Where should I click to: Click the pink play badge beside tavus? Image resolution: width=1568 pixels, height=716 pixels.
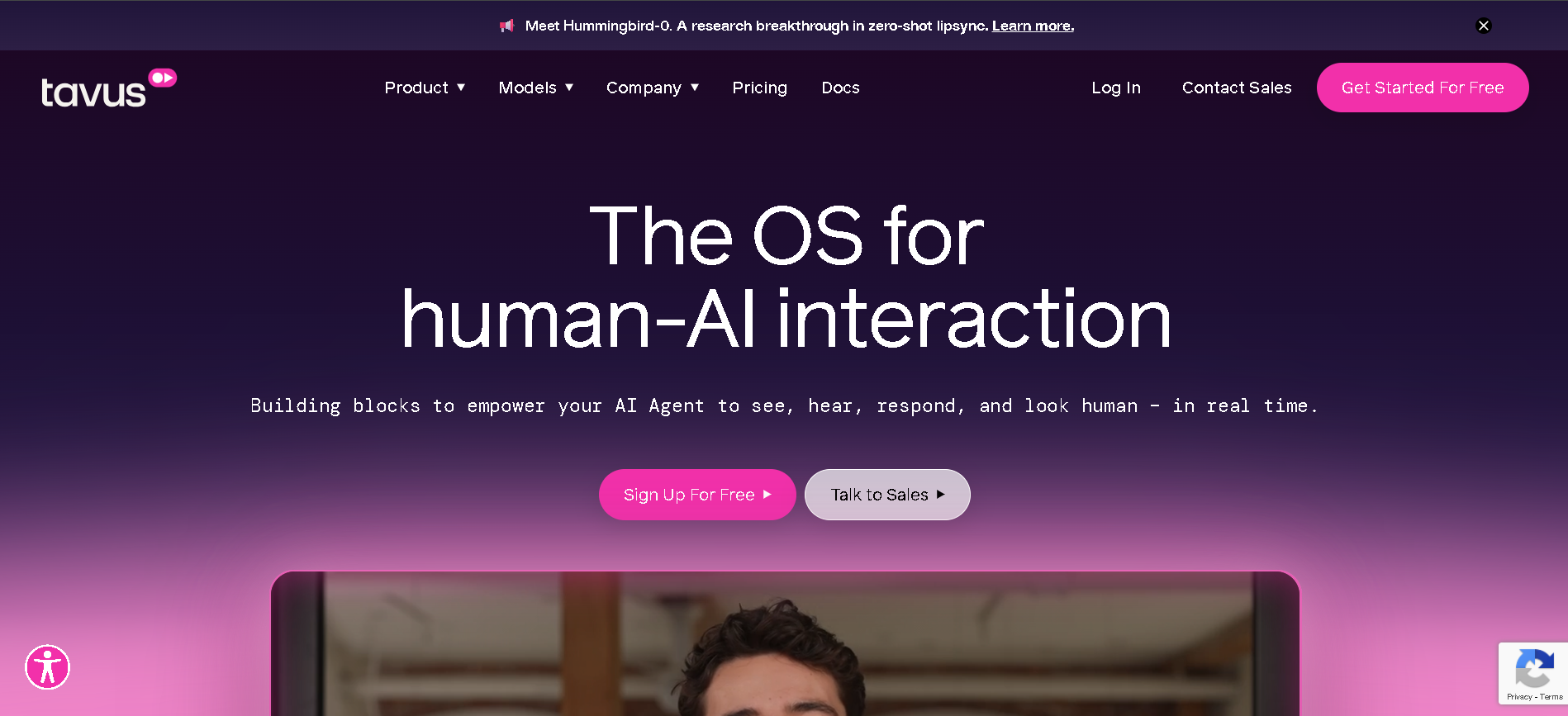(x=163, y=78)
